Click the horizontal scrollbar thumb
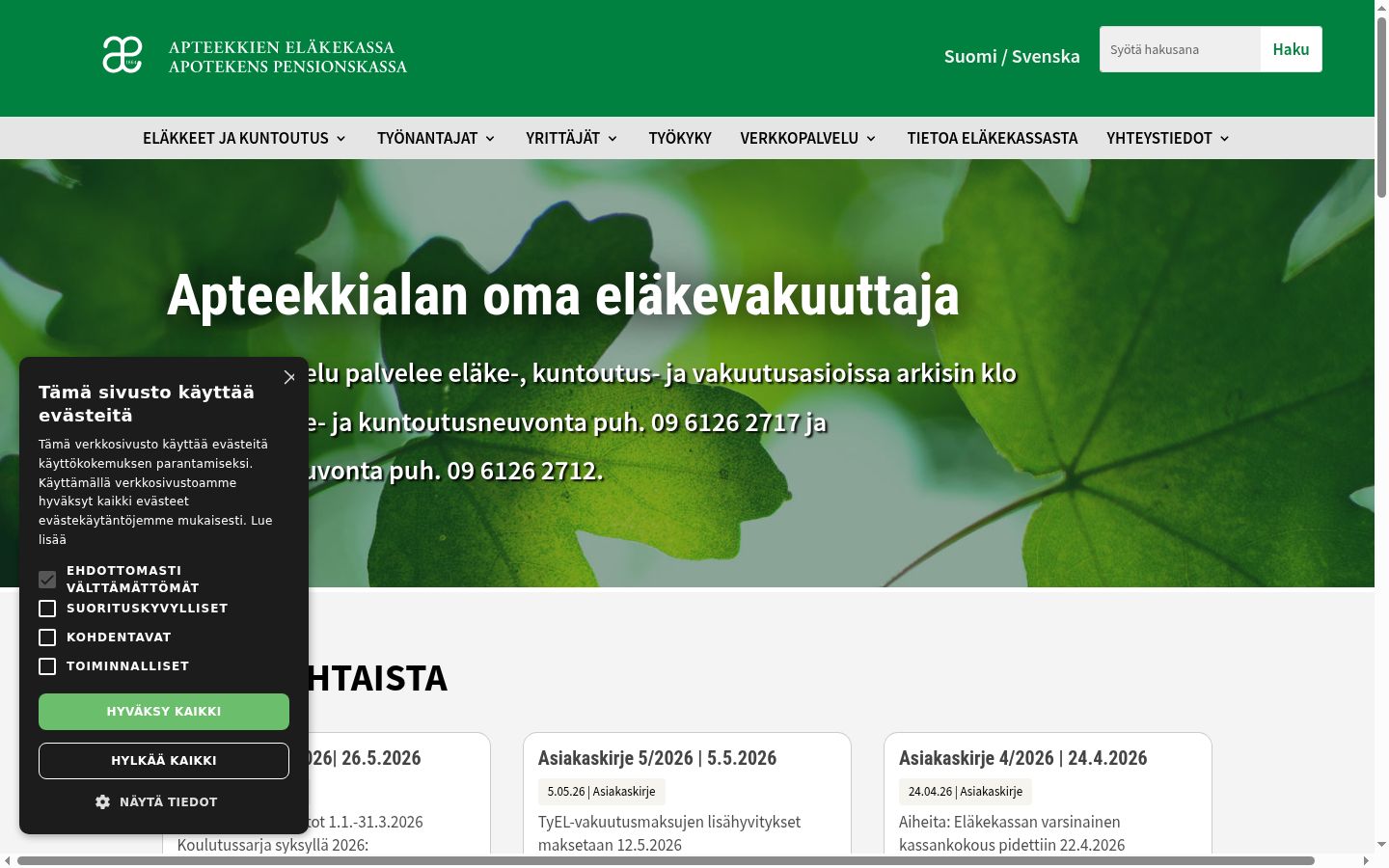This screenshot has height=868, width=1389. (666, 860)
